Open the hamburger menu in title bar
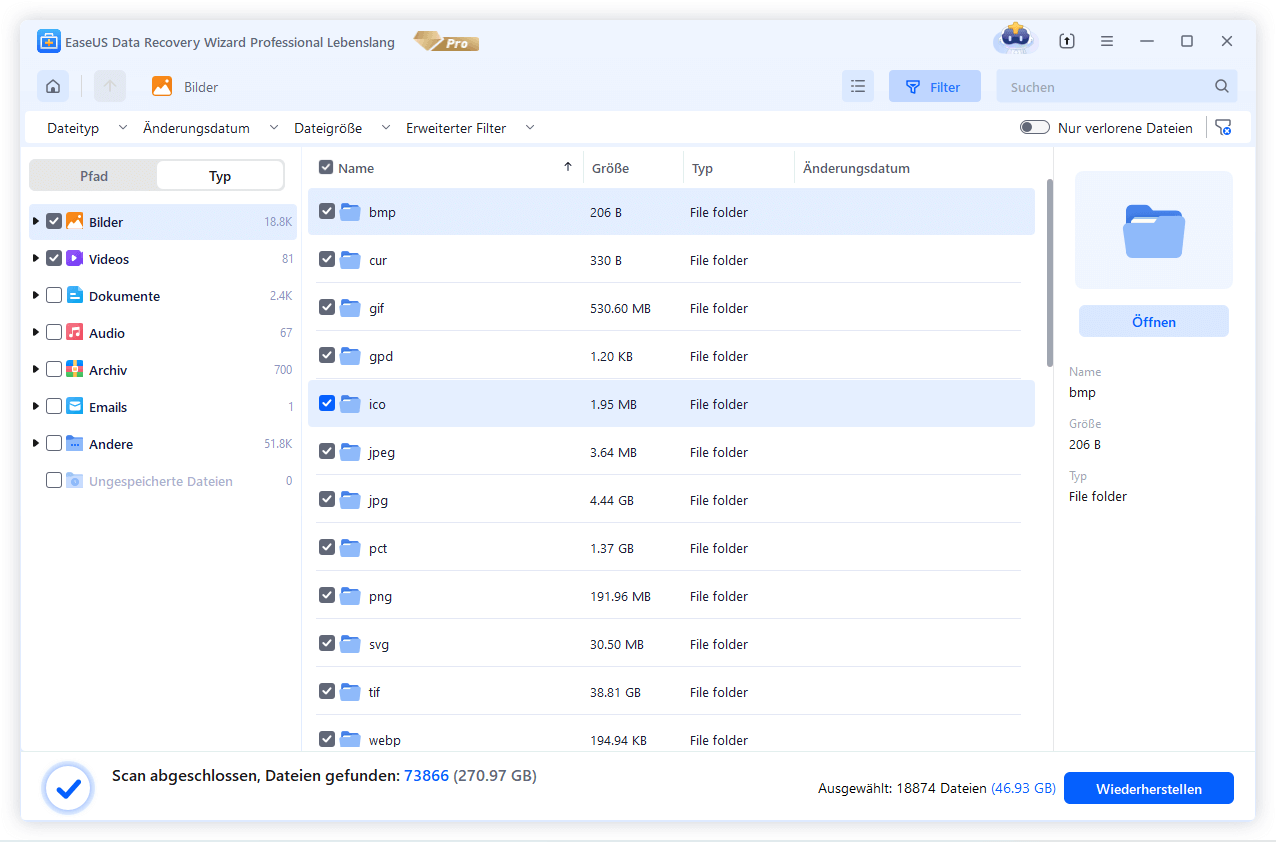 pyautogui.click(x=1107, y=41)
